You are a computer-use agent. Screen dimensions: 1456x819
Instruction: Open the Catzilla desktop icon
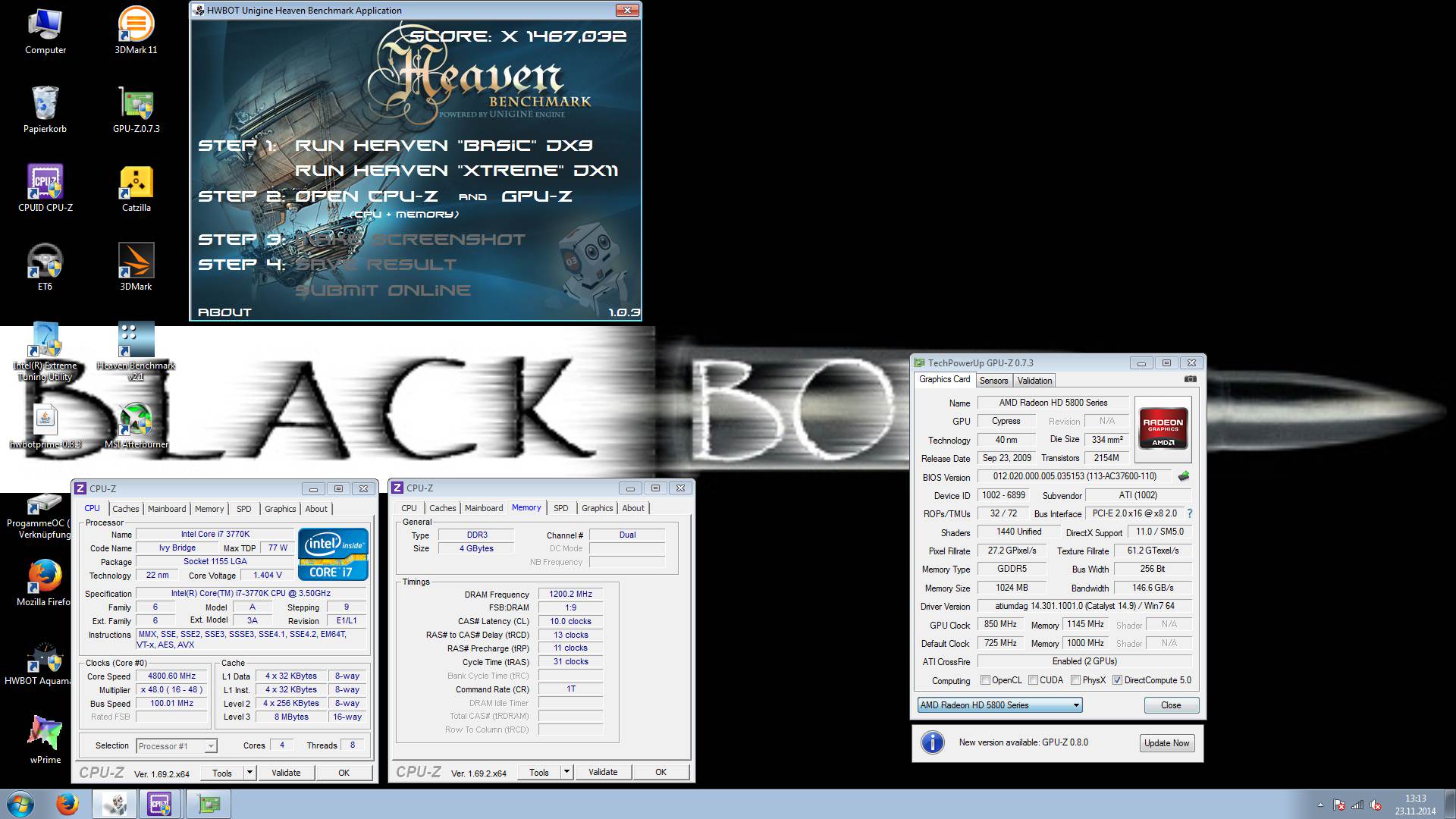click(x=136, y=188)
